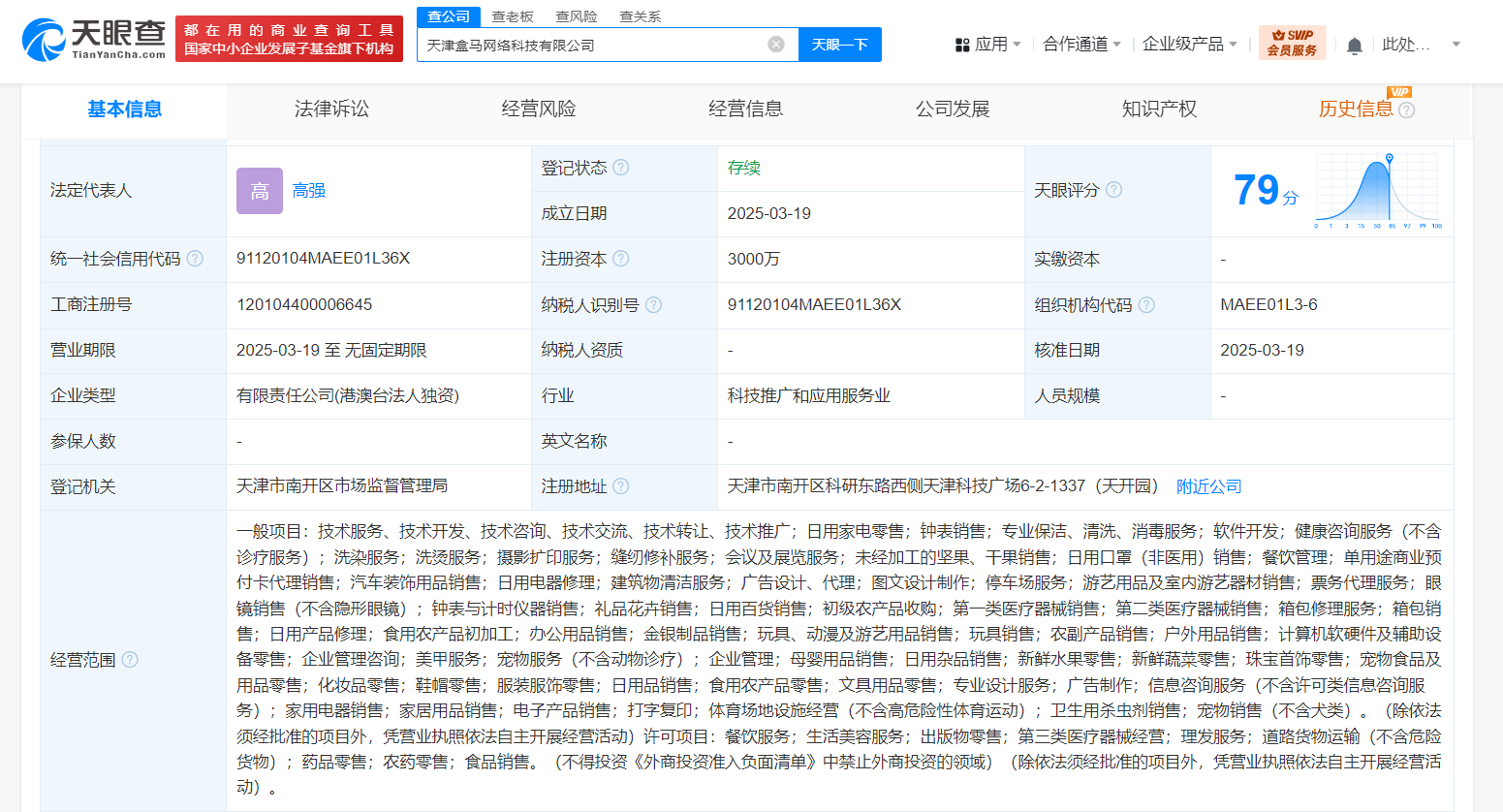Expand the 合作通道 dropdown
Image resolution: width=1503 pixels, height=812 pixels.
(x=1081, y=45)
